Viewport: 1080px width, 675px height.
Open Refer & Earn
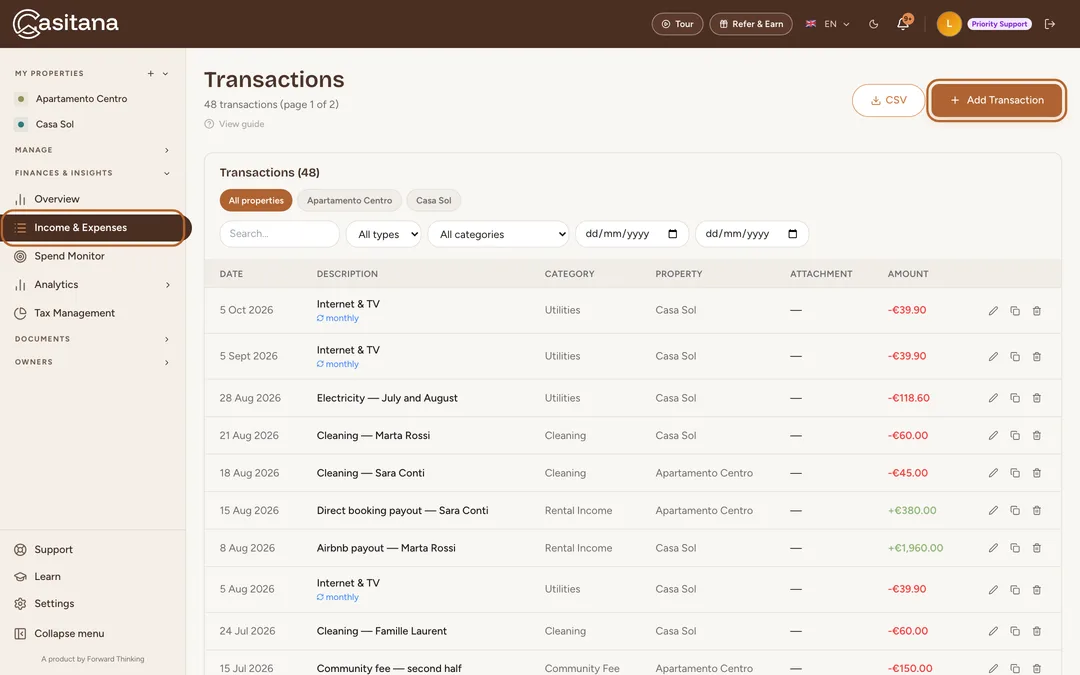pyautogui.click(x=751, y=24)
